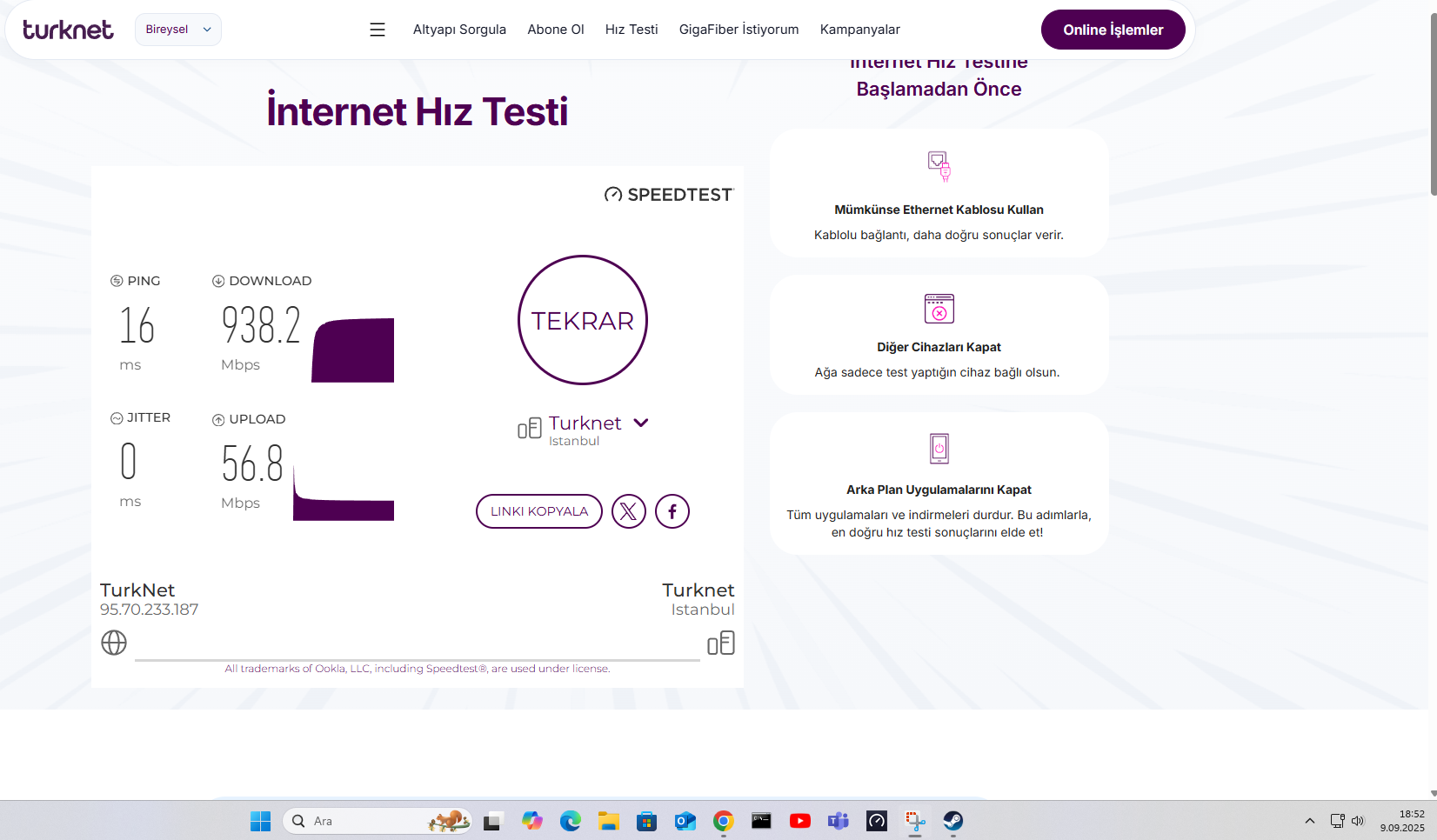Show hidden system tray icons
This screenshot has height=840, width=1437.
pyautogui.click(x=1310, y=821)
